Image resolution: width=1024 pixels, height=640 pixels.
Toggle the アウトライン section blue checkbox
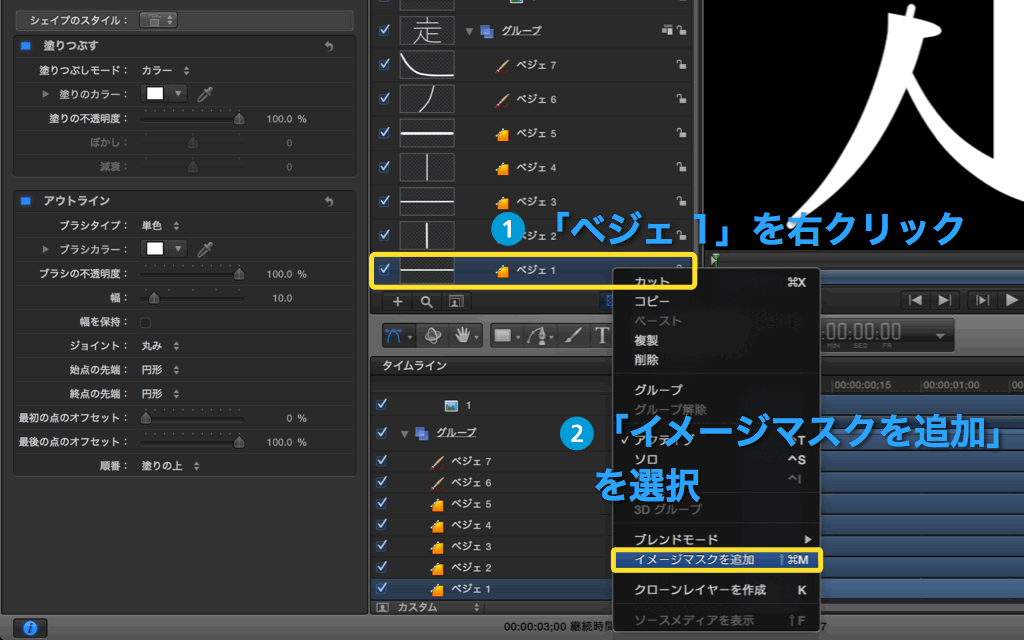click(x=25, y=200)
